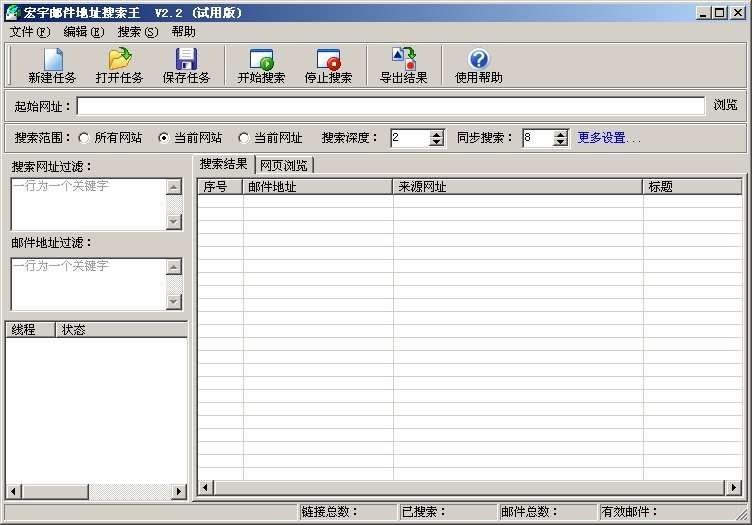Open the 更多设置... link
The width and height of the screenshot is (752, 525).
coord(608,138)
